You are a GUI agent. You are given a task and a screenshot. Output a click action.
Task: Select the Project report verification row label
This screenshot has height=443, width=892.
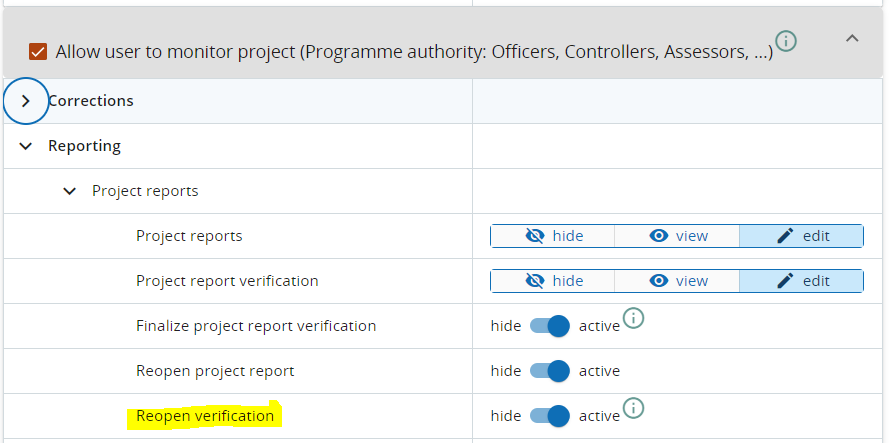click(x=227, y=281)
